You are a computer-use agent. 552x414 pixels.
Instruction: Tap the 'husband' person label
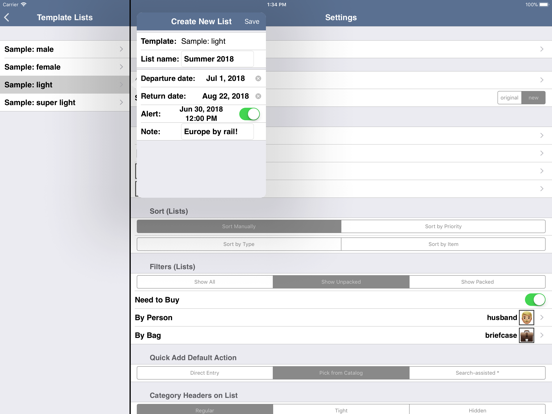(502, 318)
